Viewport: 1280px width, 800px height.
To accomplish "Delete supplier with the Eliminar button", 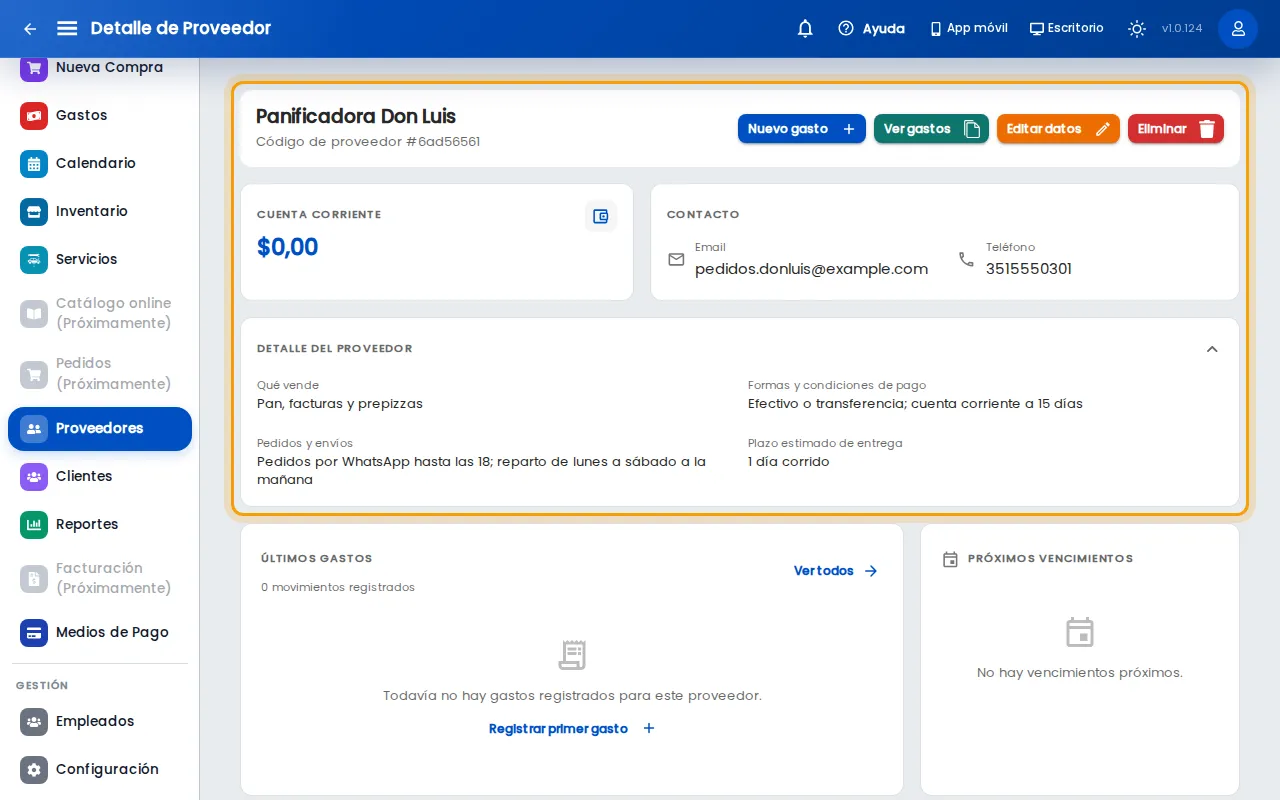I will [1176, 129].
